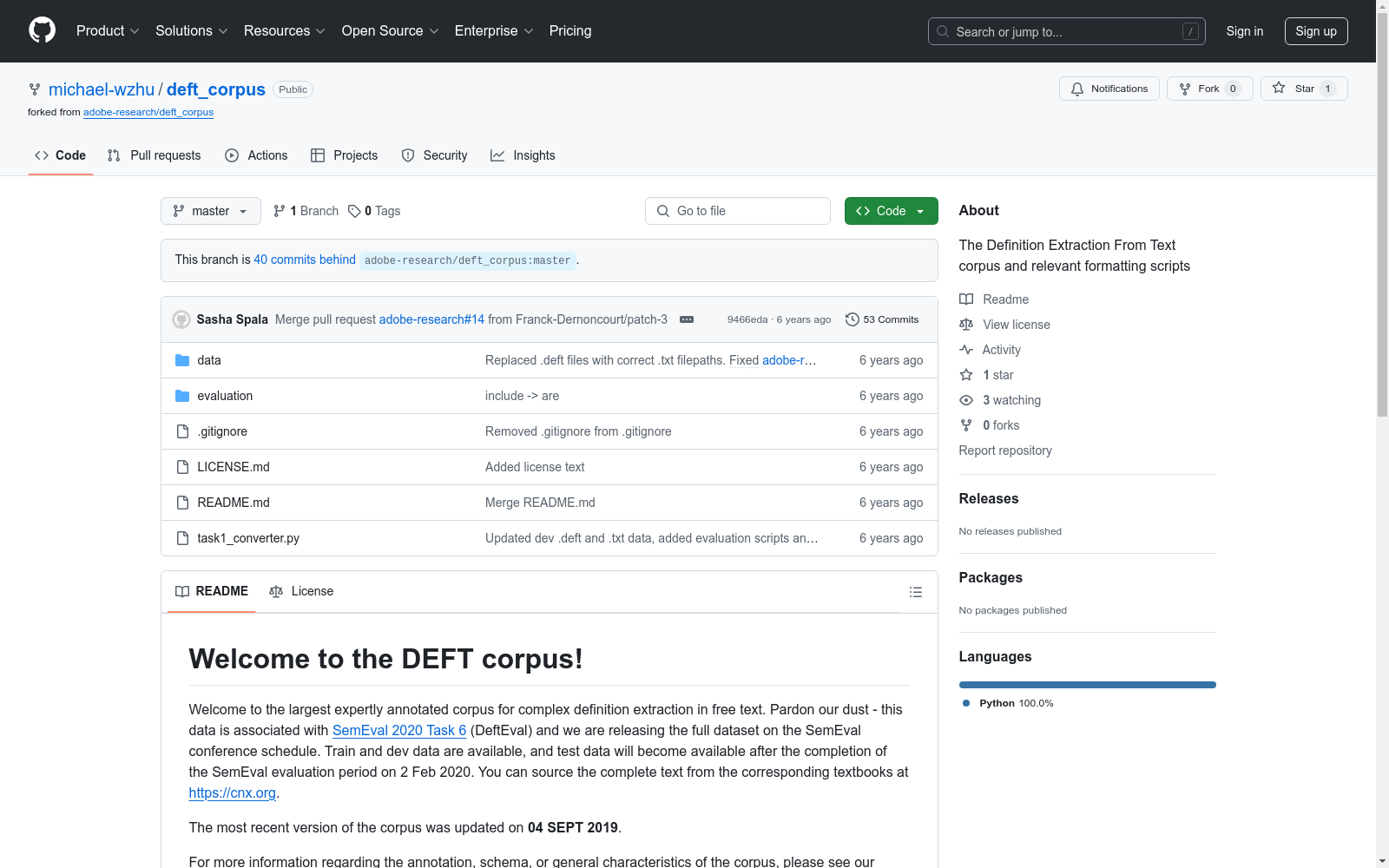The height and width of the screenshot is (868, 1389).
Task: Open the 53 Commits history link
Action: 882,319
